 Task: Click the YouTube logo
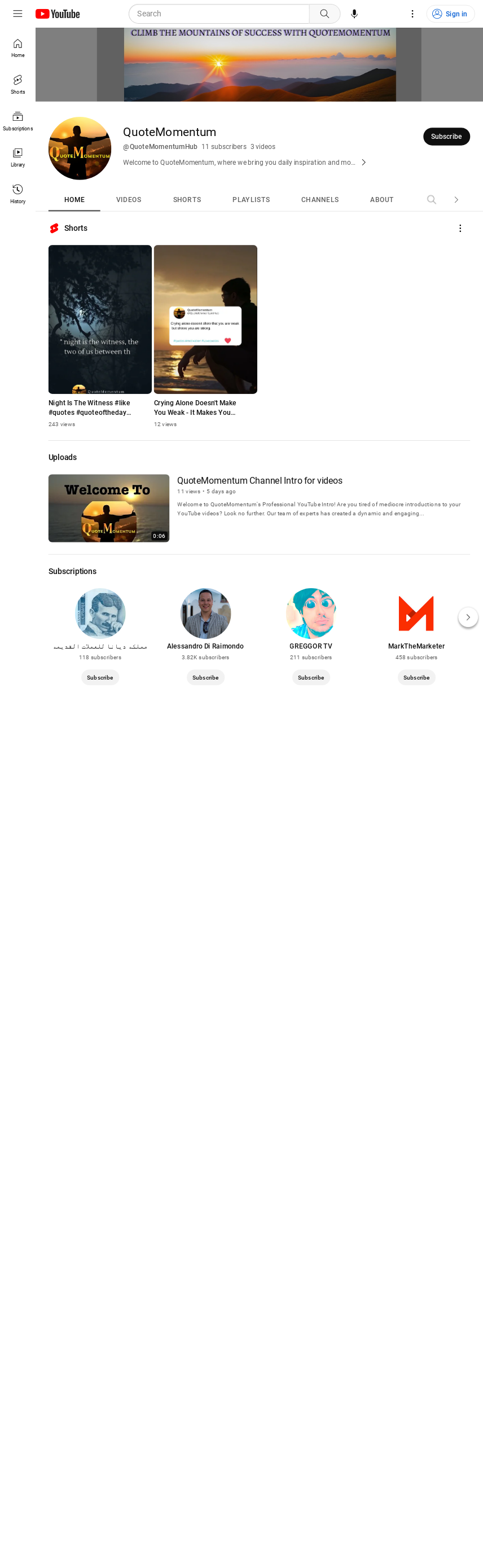tap(58, 14)
